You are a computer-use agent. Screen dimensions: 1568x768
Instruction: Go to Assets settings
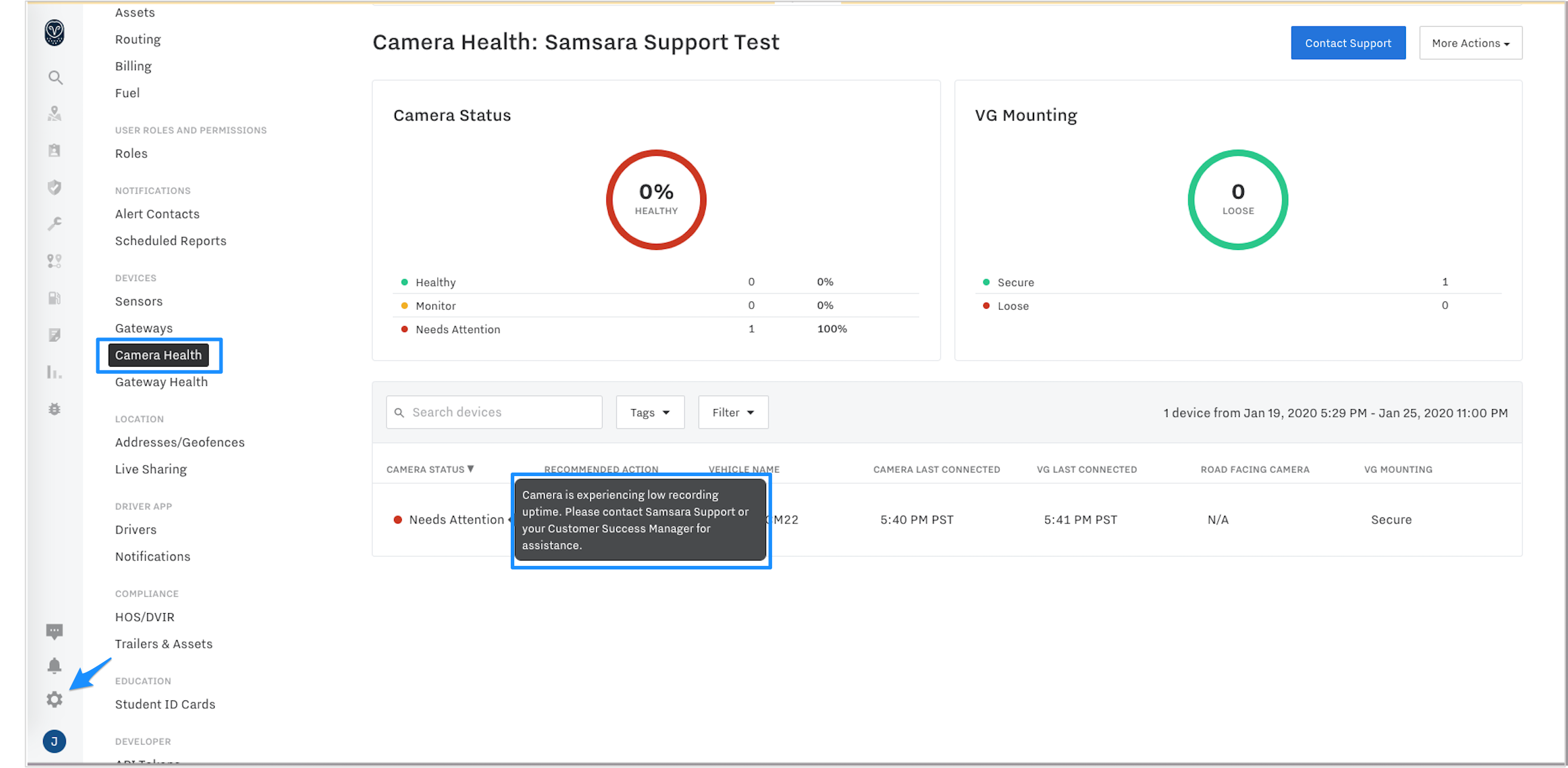[x=135, y=13]
